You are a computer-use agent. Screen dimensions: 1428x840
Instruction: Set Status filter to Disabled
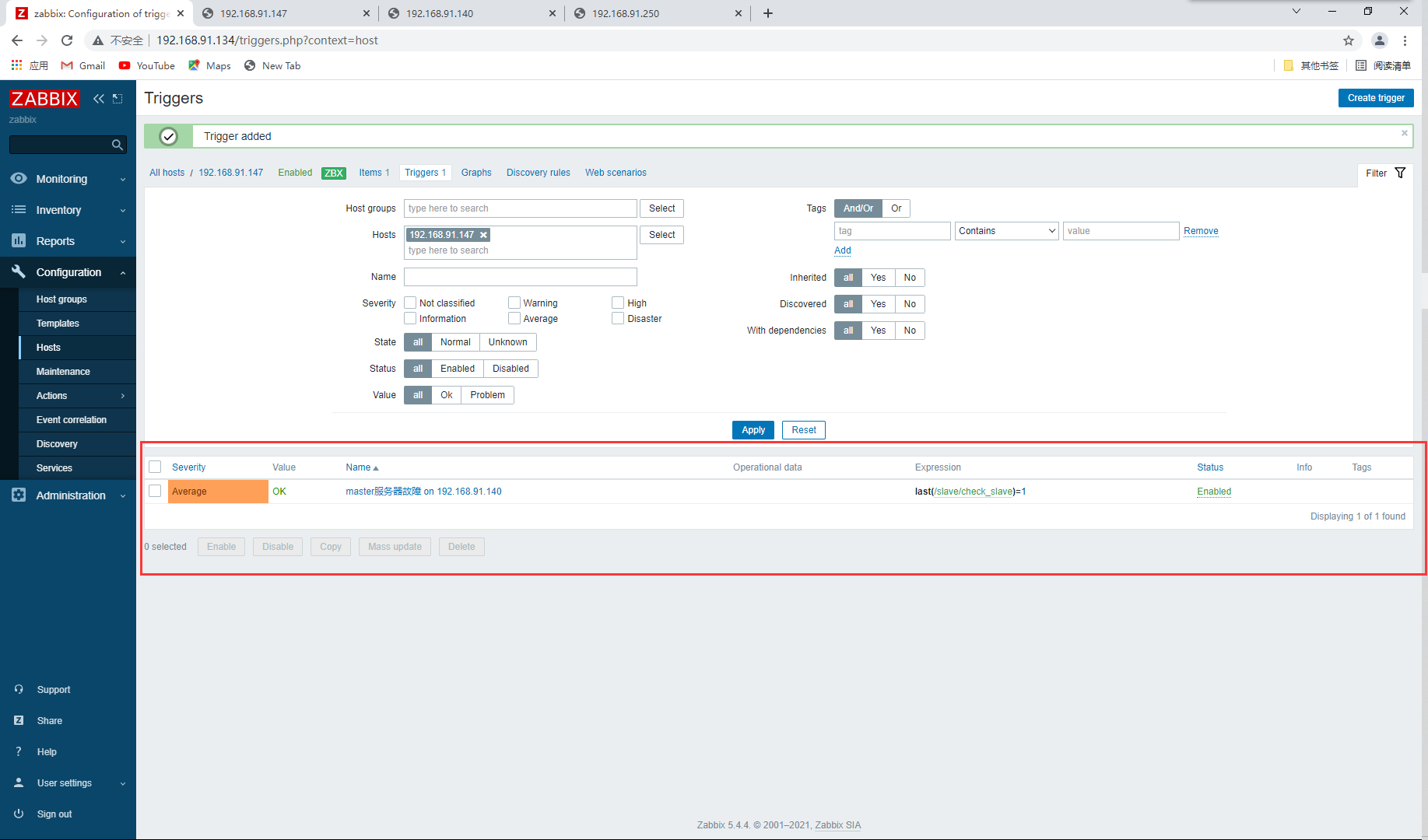point(511,369)
